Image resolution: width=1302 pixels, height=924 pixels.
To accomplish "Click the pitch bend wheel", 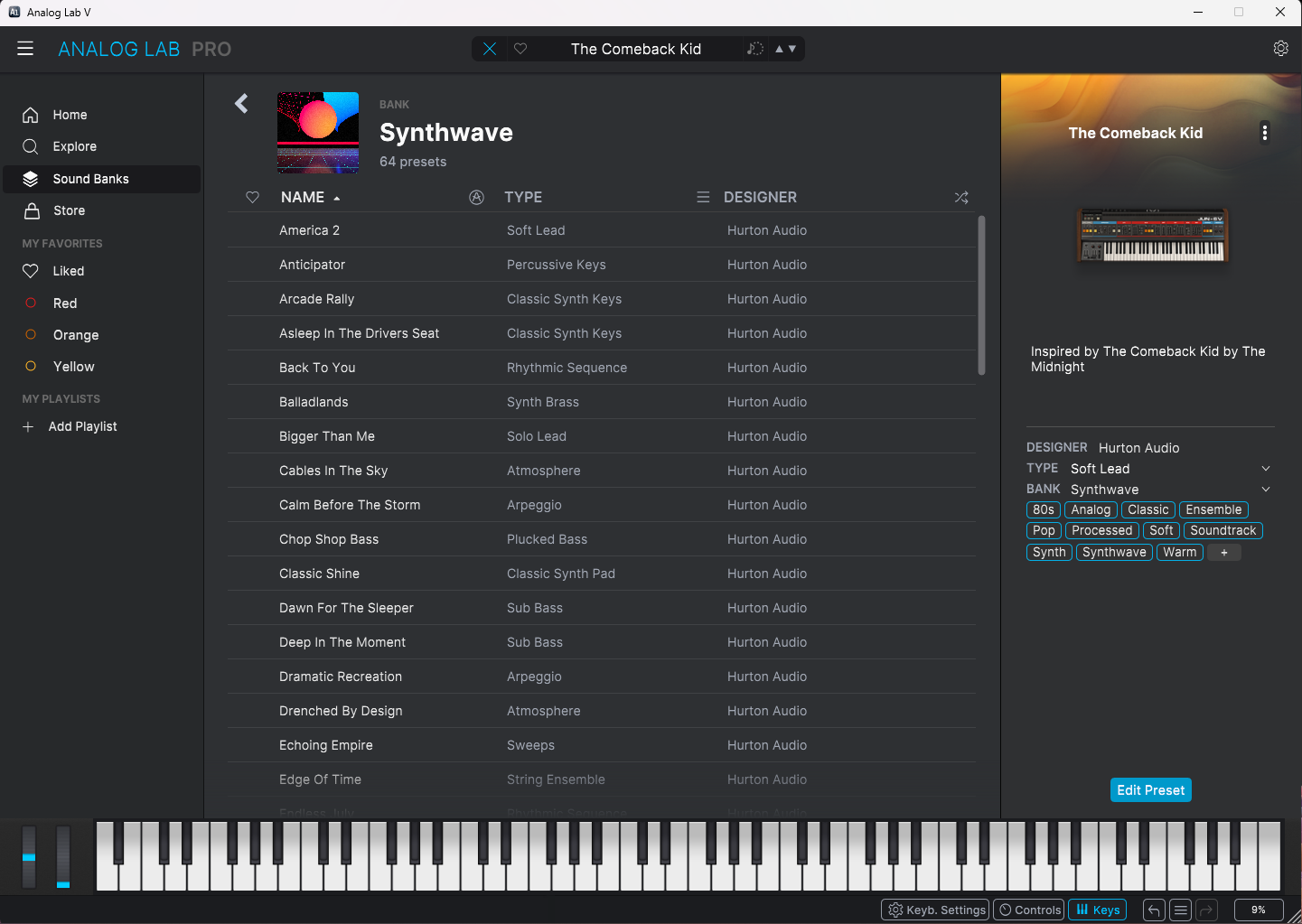I will click(x=29, y=856).
